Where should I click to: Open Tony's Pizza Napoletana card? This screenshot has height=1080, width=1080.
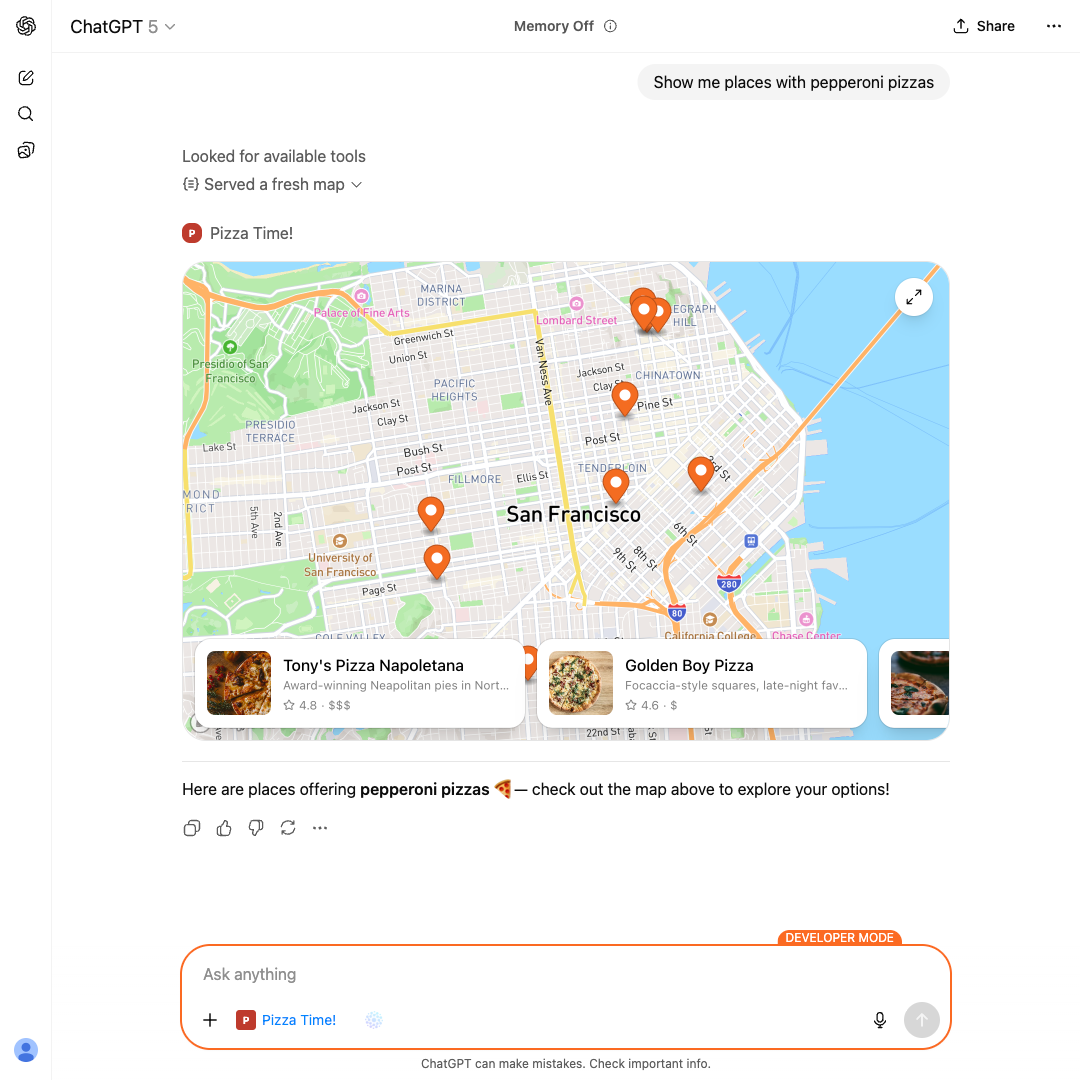360,683
